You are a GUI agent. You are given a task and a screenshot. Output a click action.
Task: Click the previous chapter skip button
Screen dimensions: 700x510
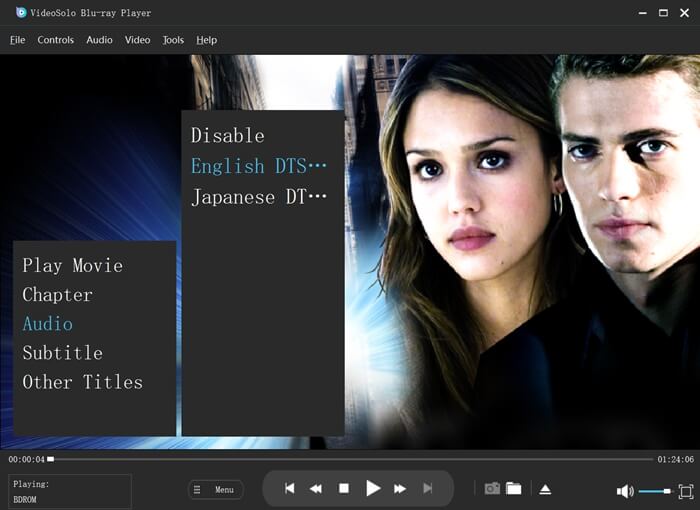(x=289, y=489)
